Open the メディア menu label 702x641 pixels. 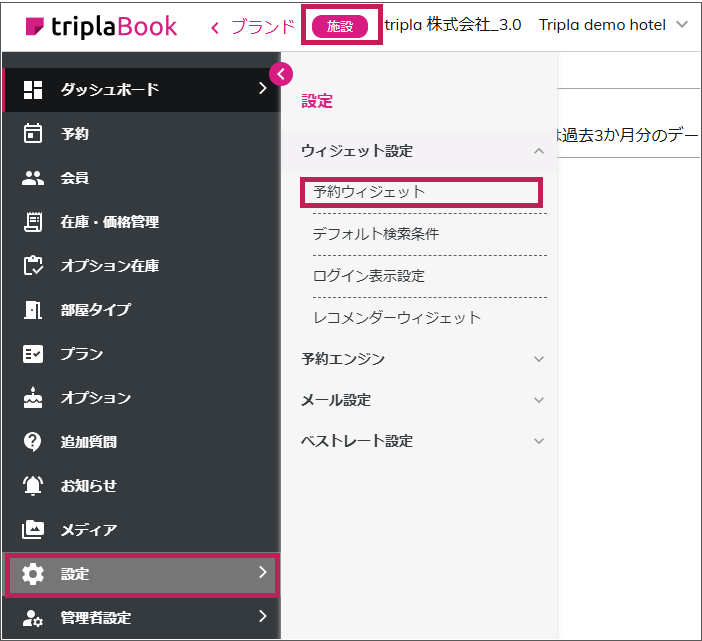pyautogui.click(x=89, y=530)
